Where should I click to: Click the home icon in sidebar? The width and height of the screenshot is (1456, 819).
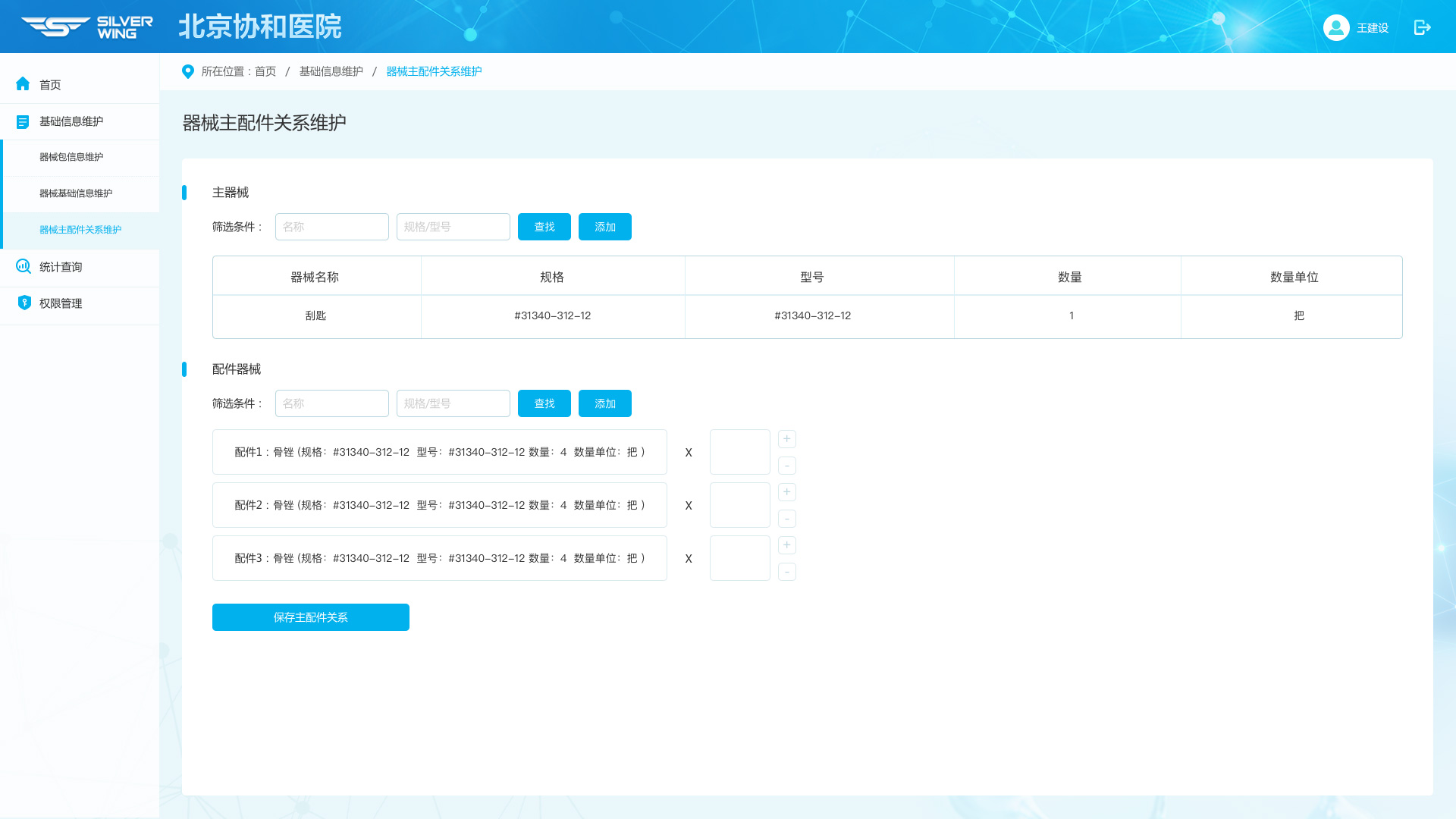[23, 84]
